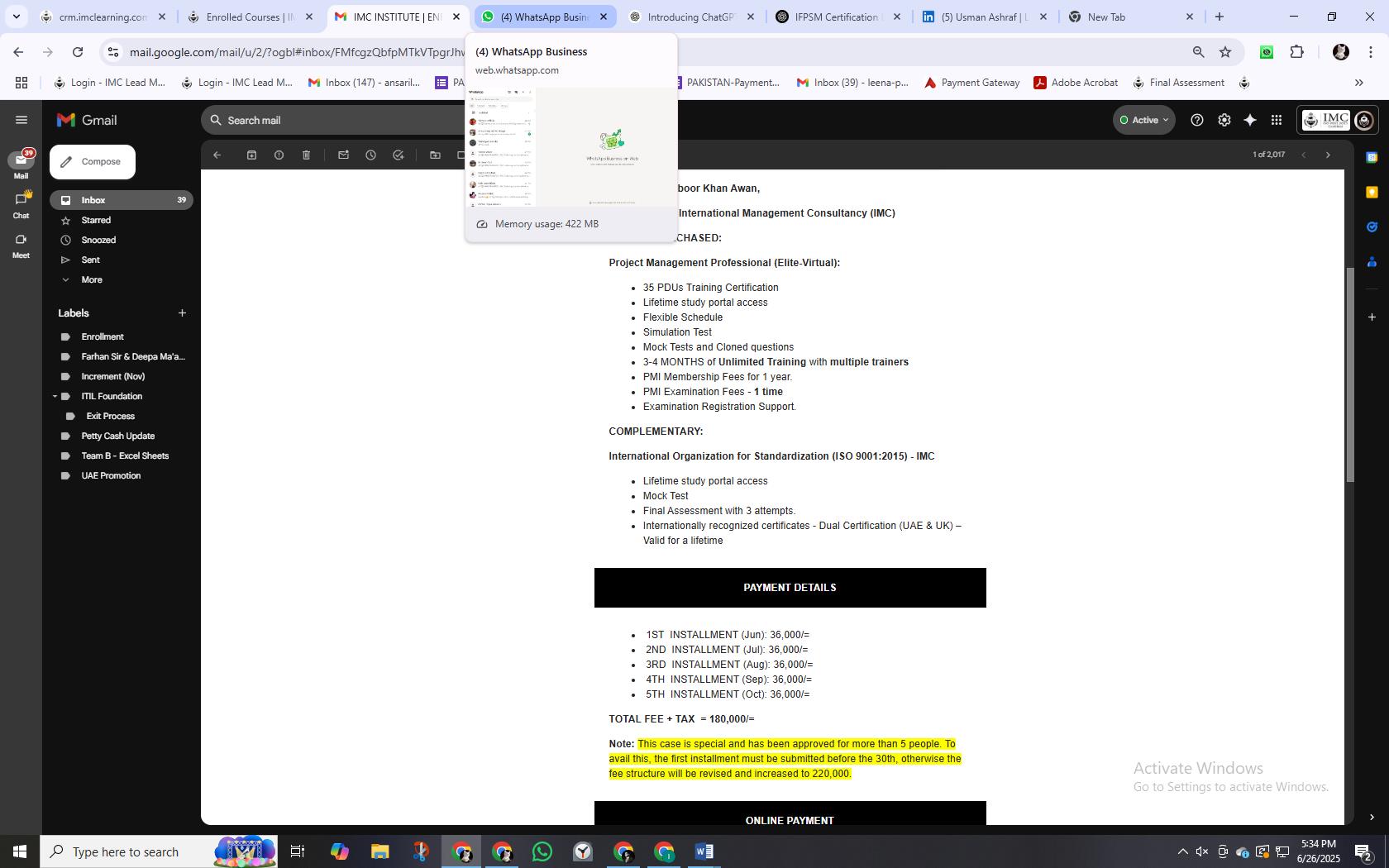Screen dimensions: 1389x868
Task: Expand Active status dropdown
Action: coord(1144,120)
